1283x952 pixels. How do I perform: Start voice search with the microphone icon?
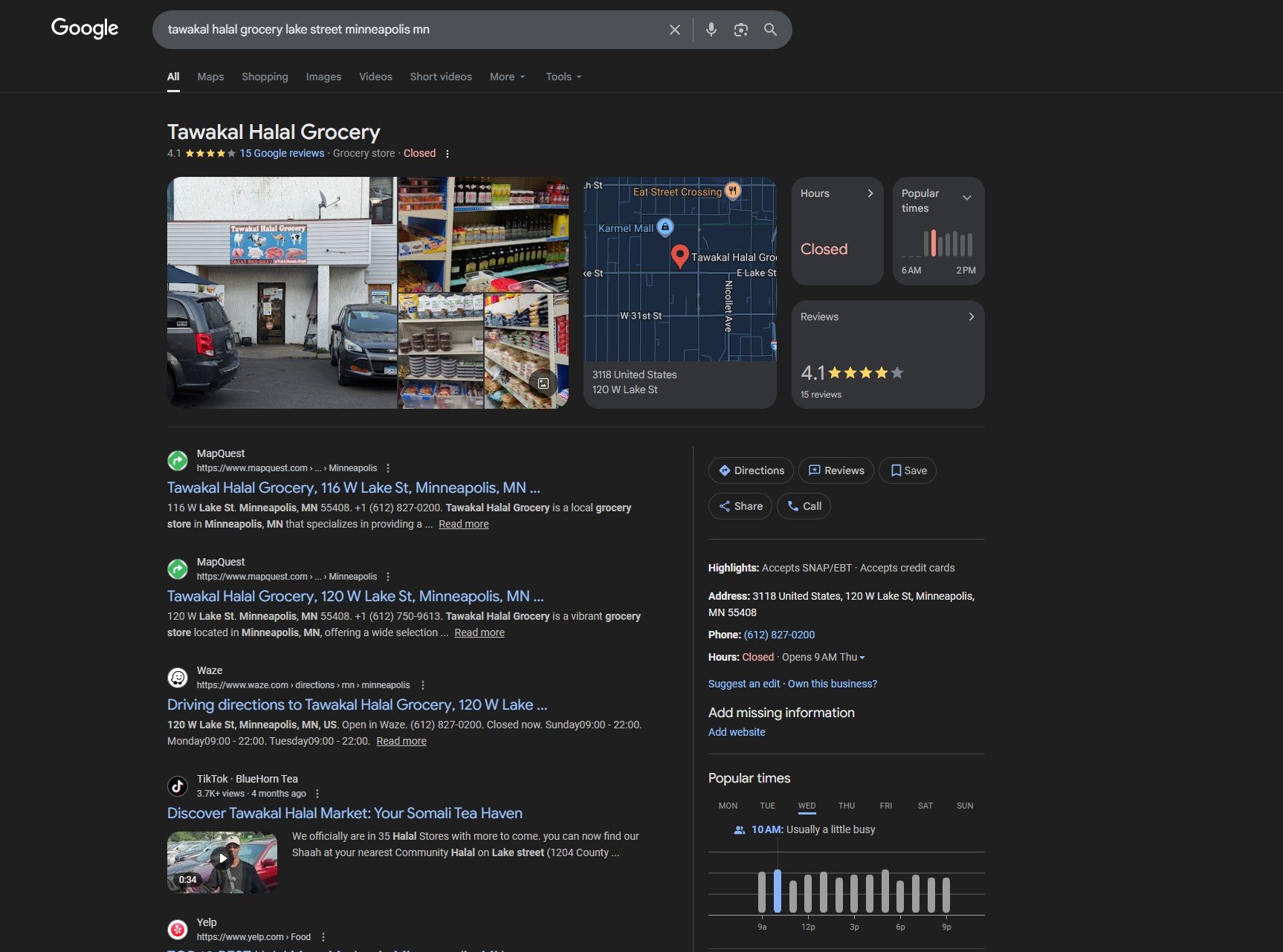[x=711, y=30]
